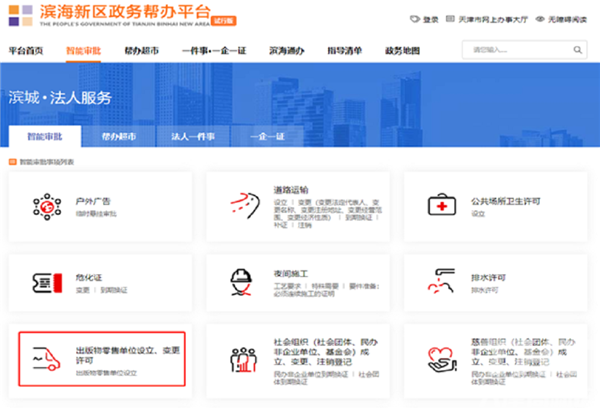The width and height of the screenshot is (600, 409).
Task: Open the 户外广告 globe network icon
Action: [47, 207]
